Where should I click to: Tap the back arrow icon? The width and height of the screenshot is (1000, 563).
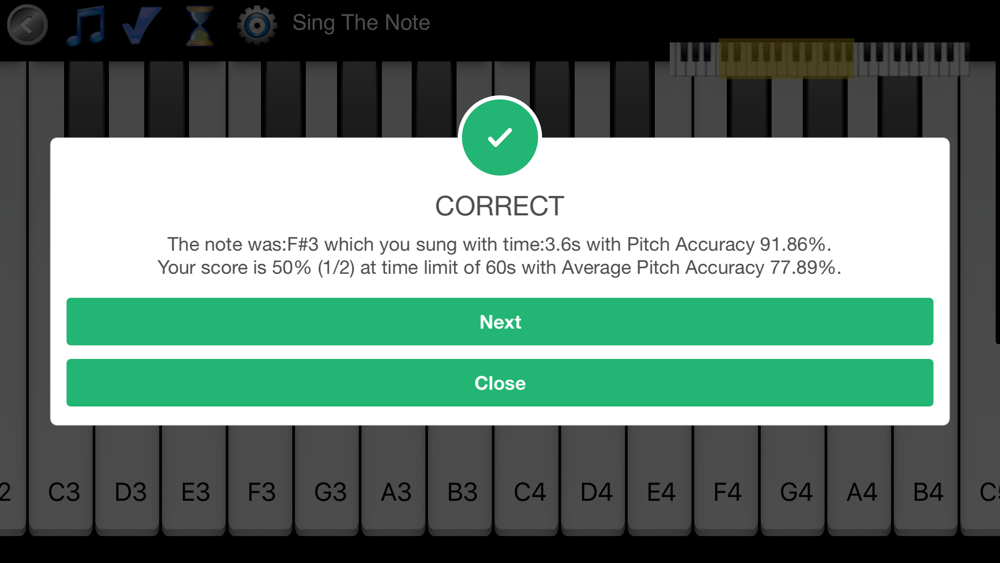point(27,25)
